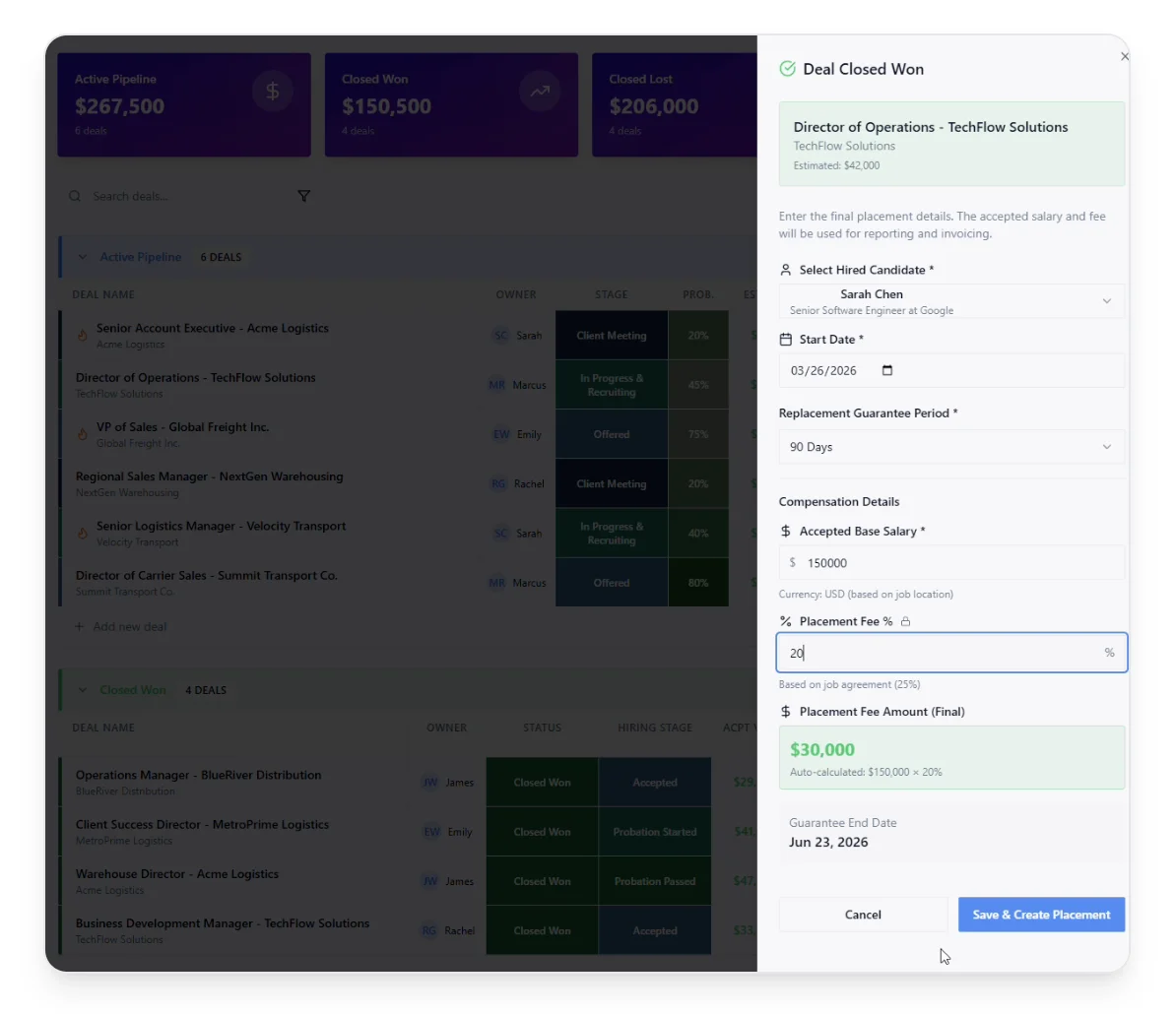Viewport: 1176px width, 1014px height.
Task: Click the trend icon on Closed Won card
Action: coord(539,92)
